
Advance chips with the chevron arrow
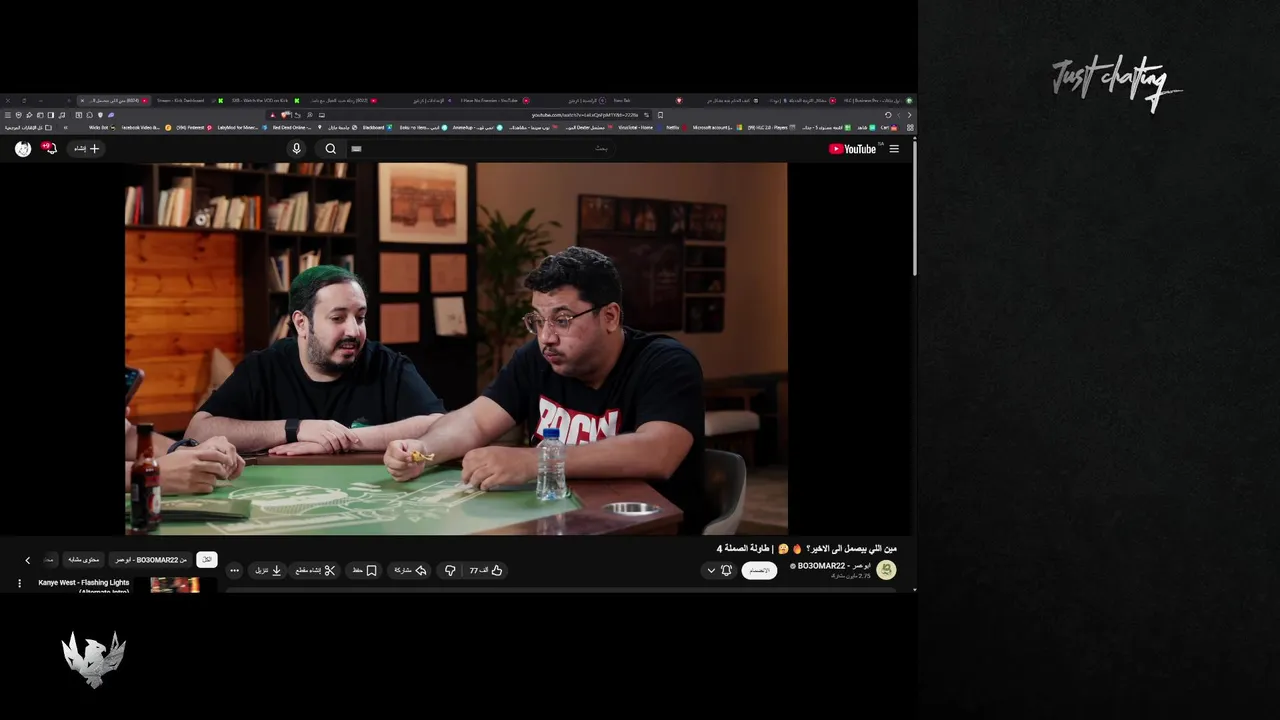[27, 560]
